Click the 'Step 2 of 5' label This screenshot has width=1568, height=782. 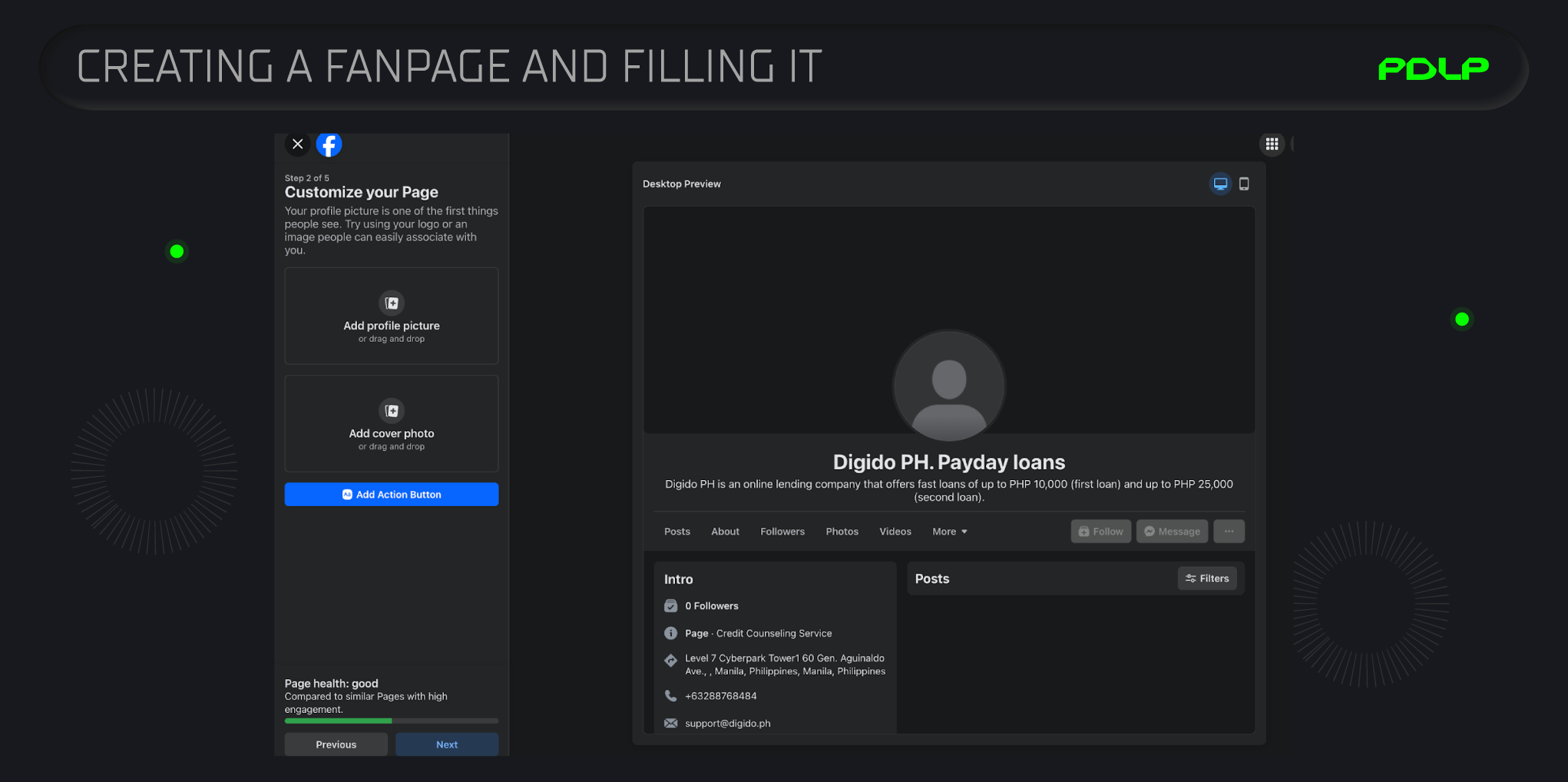point(307,178)
